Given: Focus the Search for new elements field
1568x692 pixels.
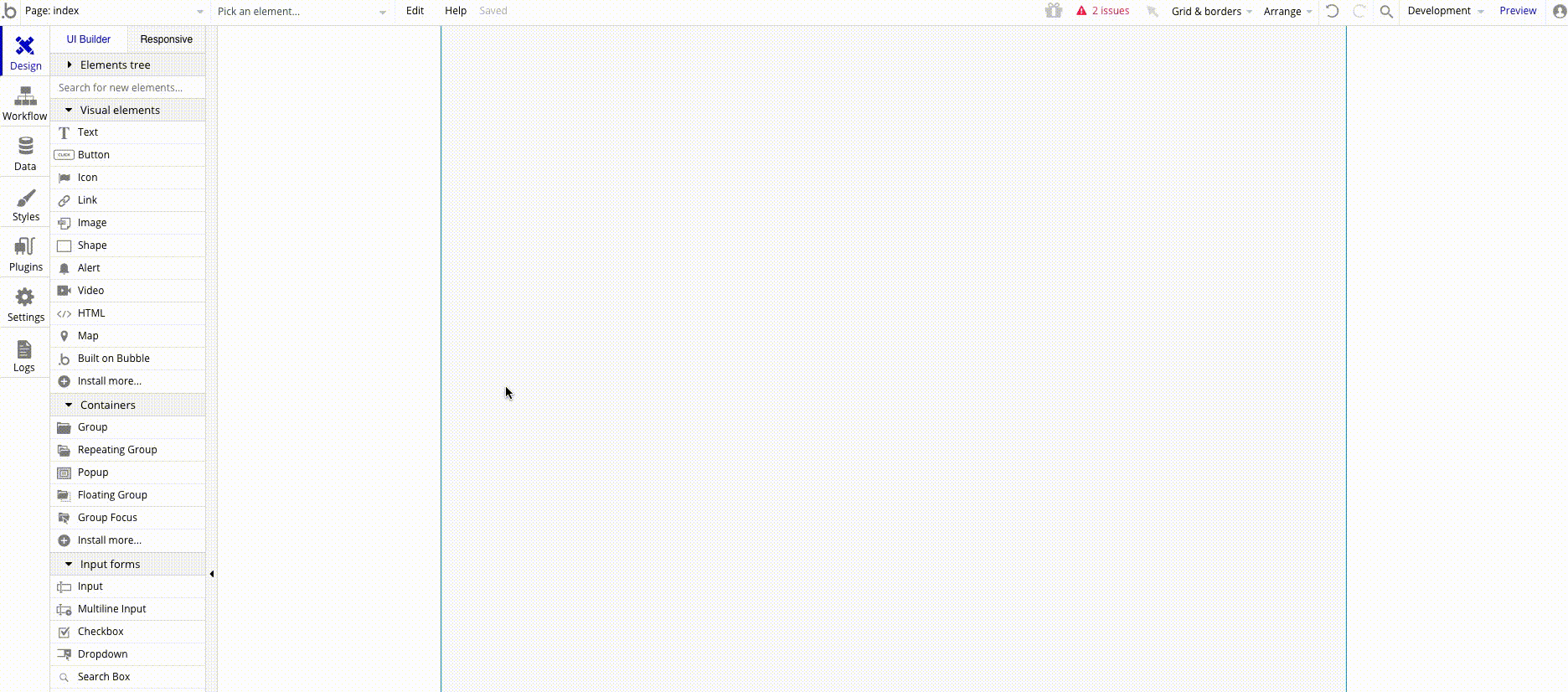Looking at the screenshot, I should tap(128, 87).
